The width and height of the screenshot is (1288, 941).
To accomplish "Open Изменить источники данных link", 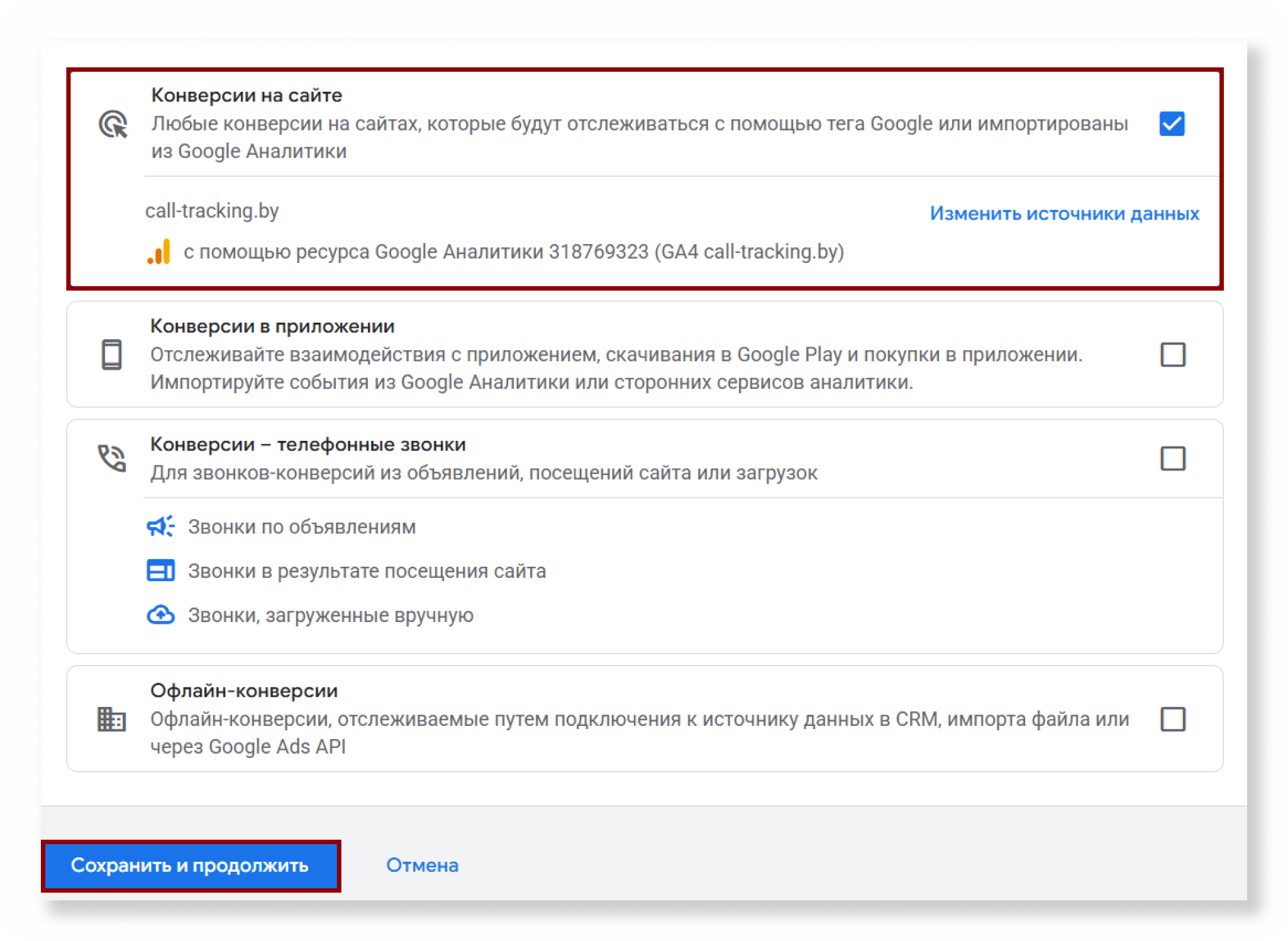I will (1064, 214).
